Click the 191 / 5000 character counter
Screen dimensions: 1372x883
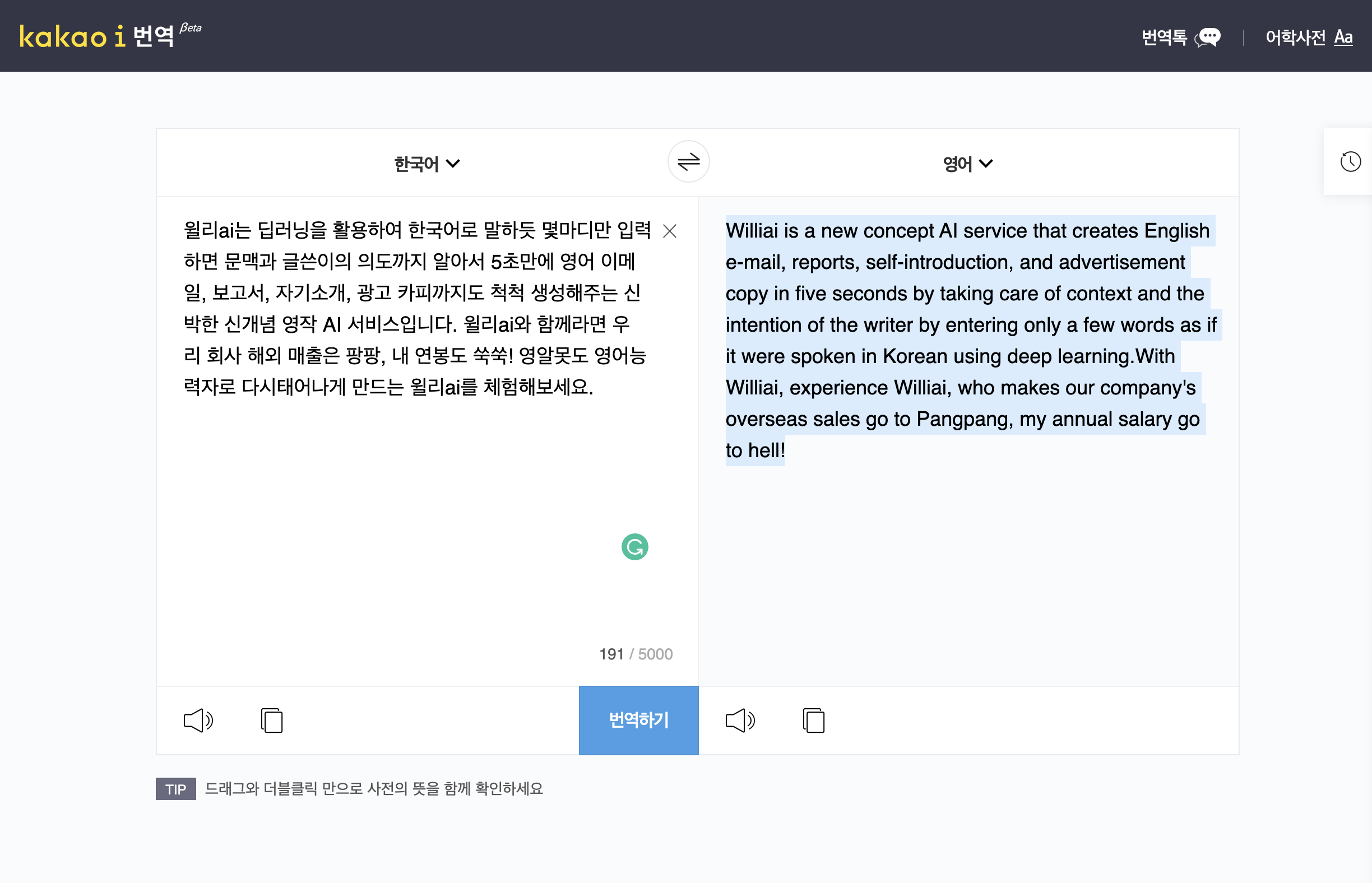636,654
